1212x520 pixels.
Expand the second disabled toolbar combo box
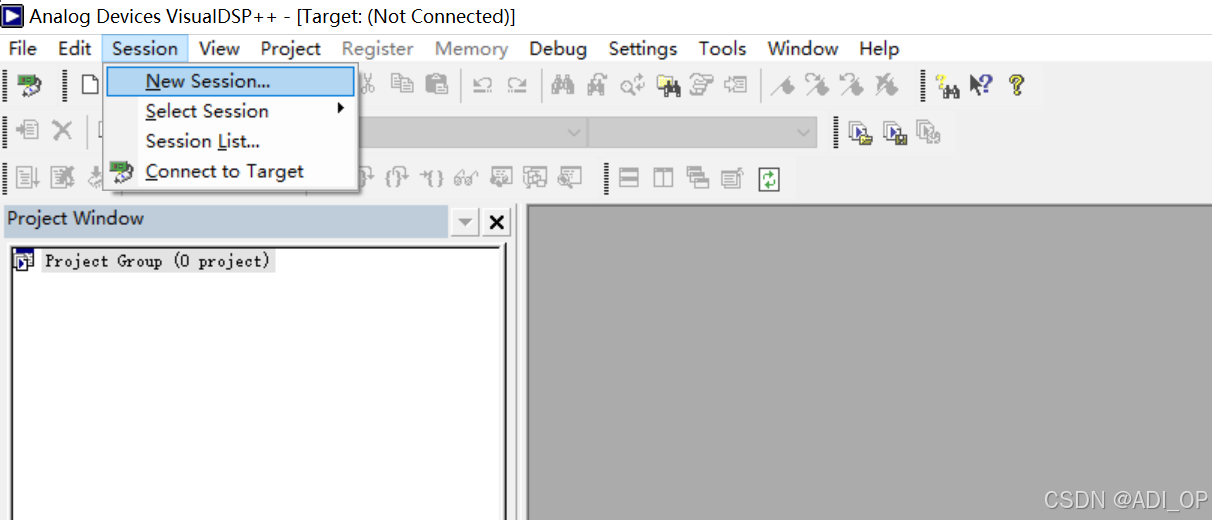click(804, 132)
